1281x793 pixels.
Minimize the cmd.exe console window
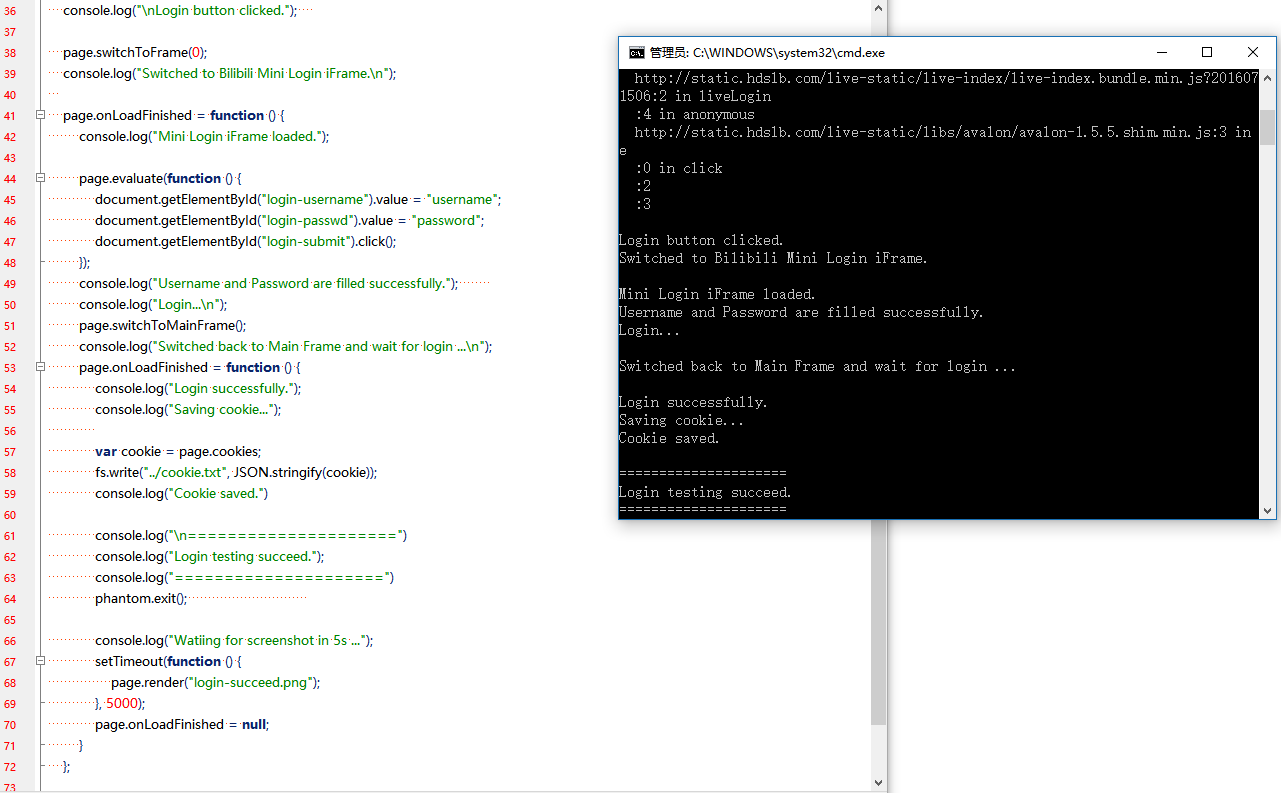point(1162,53)
